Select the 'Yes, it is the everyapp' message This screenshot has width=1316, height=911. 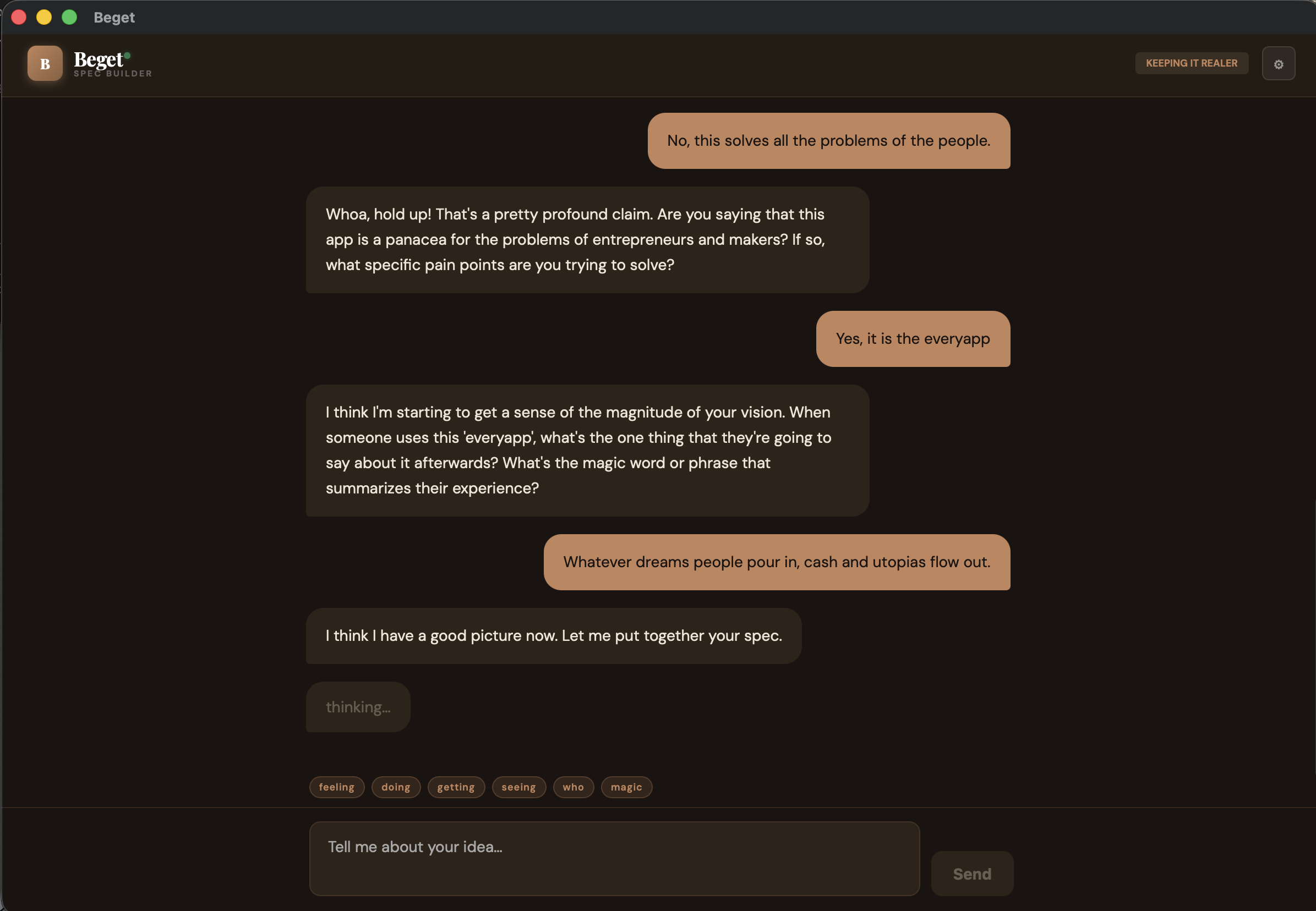point(913,338)
